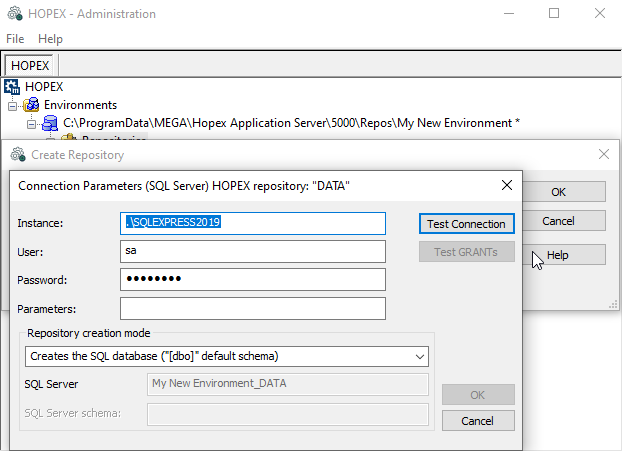Open the Help menu

(x=50, y=38)
